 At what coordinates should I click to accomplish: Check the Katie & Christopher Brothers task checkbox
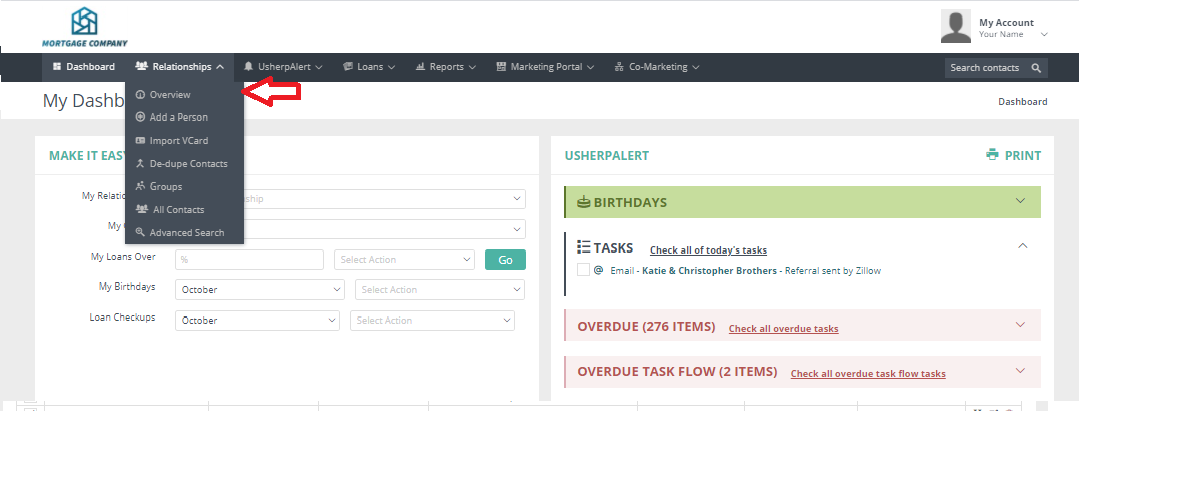click(583, 270)
